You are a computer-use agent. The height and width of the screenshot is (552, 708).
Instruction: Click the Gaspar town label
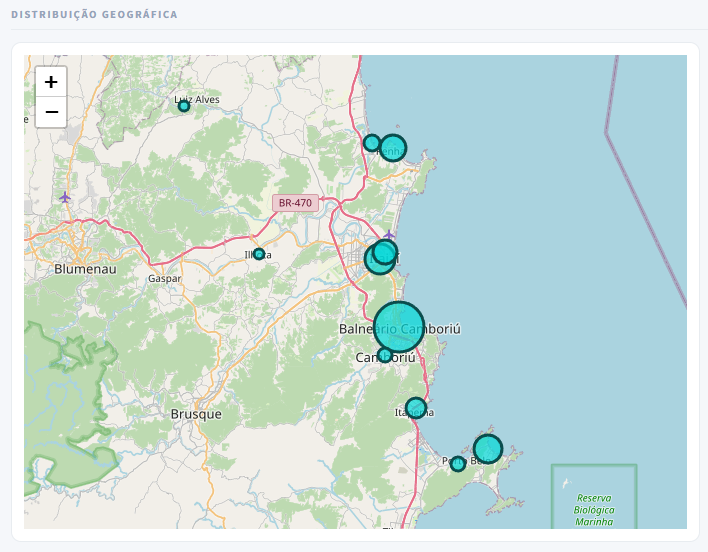[163, 278]
